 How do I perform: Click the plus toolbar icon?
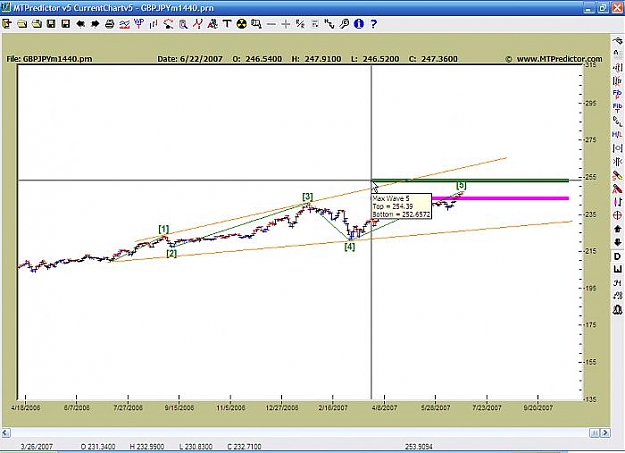tap(285, 24)
